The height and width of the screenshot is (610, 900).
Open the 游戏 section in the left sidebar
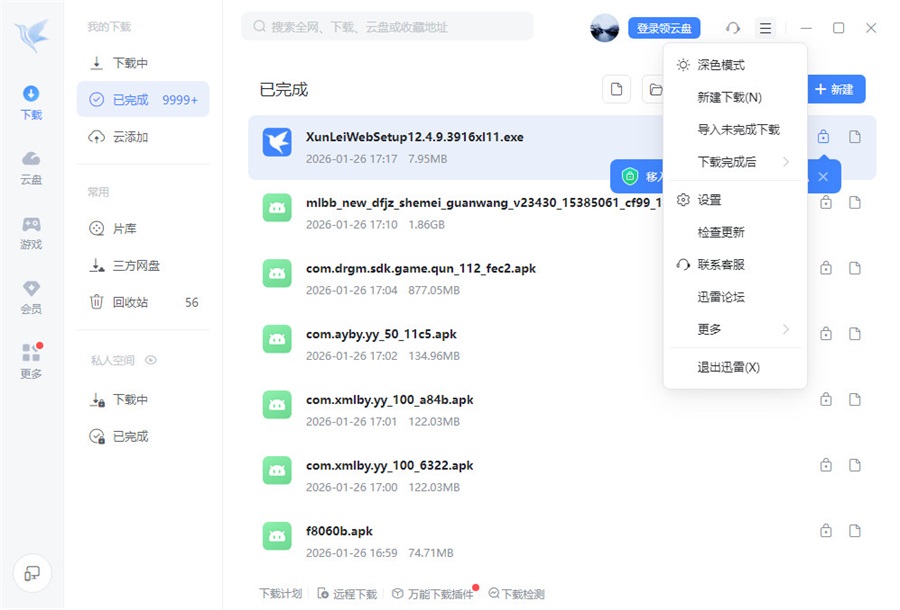(x=30, y=237)
